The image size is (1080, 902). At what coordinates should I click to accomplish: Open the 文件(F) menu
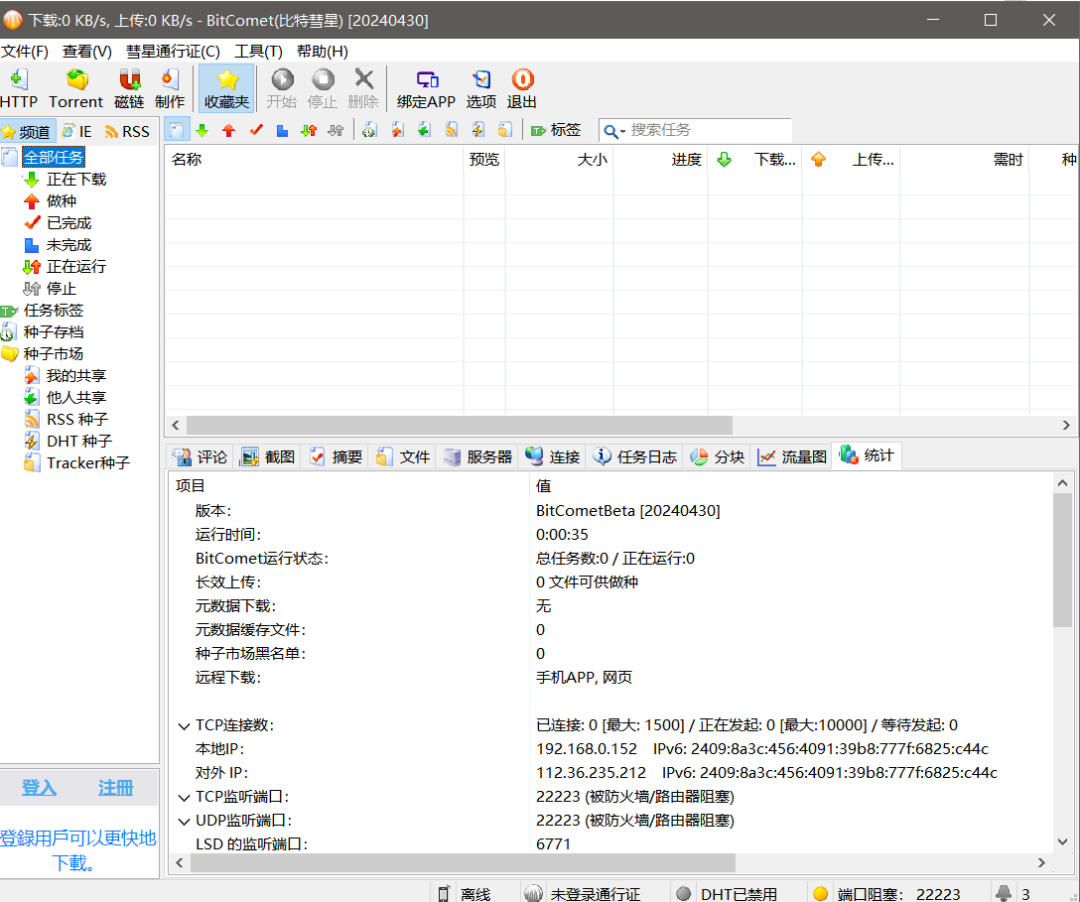(x=25, y=52)
